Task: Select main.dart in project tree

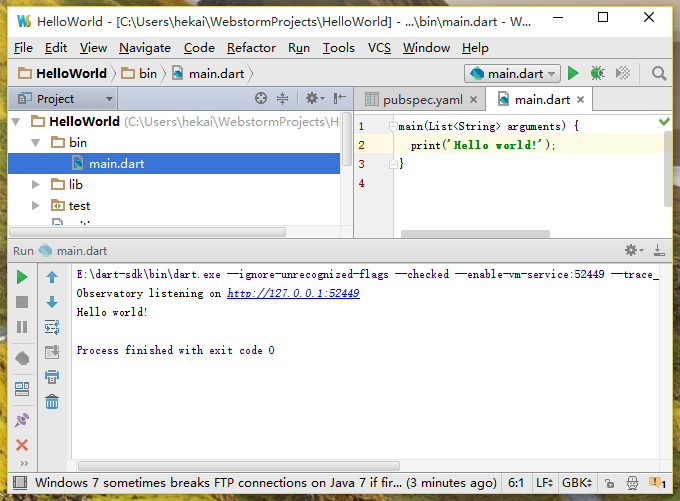Action: (x=173, y=164)
